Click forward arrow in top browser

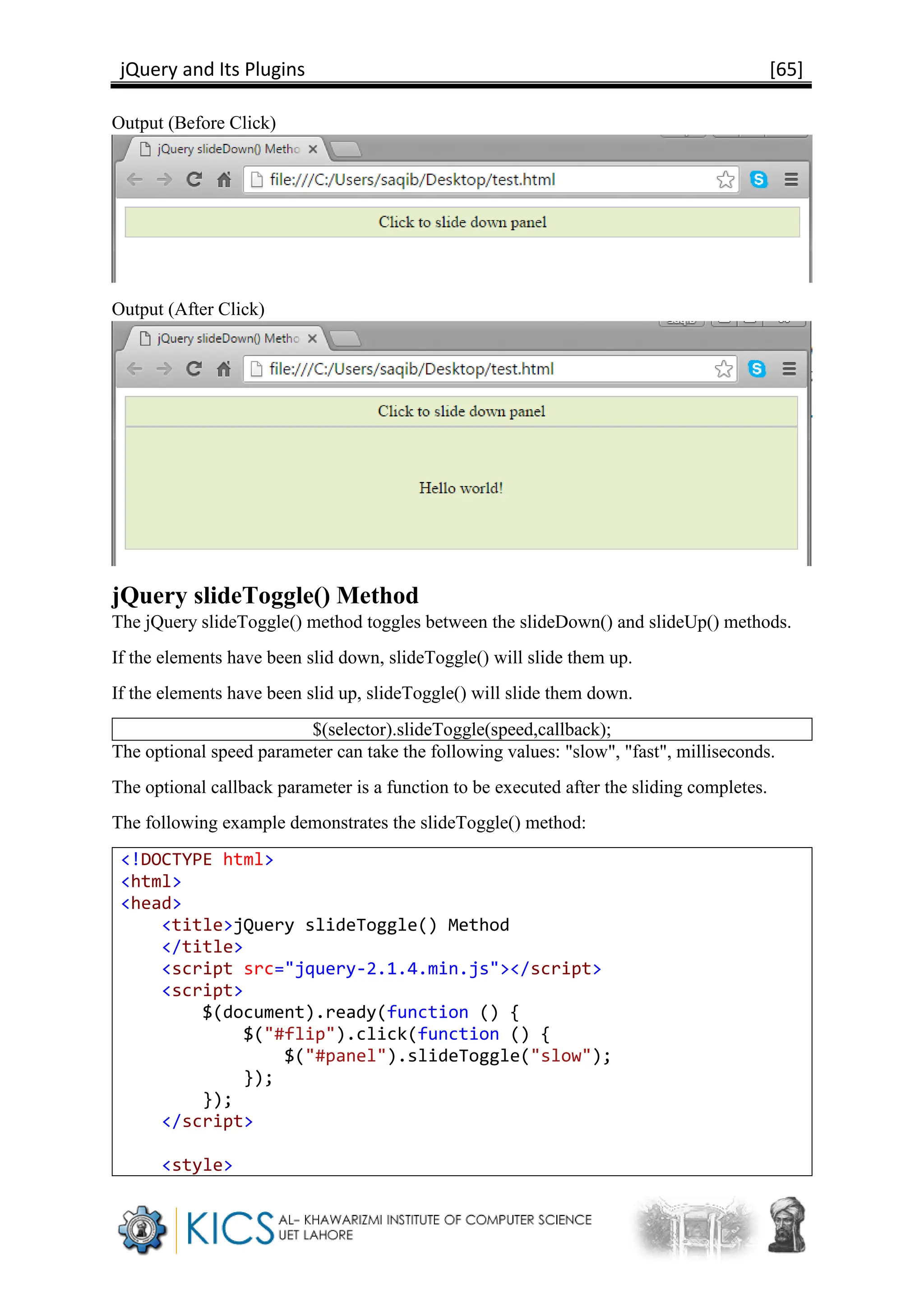point(164,180)
